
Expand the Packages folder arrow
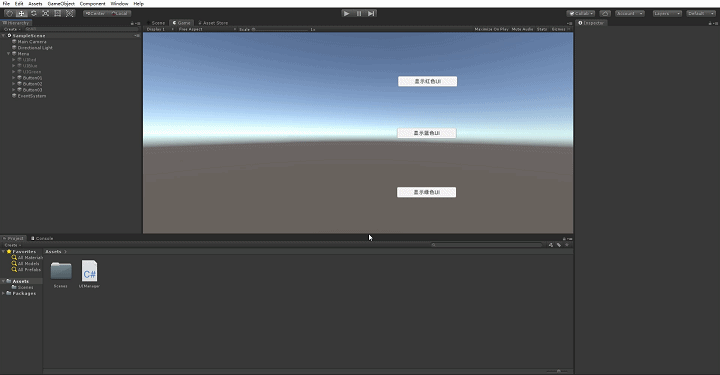click(x=4, y=293)
